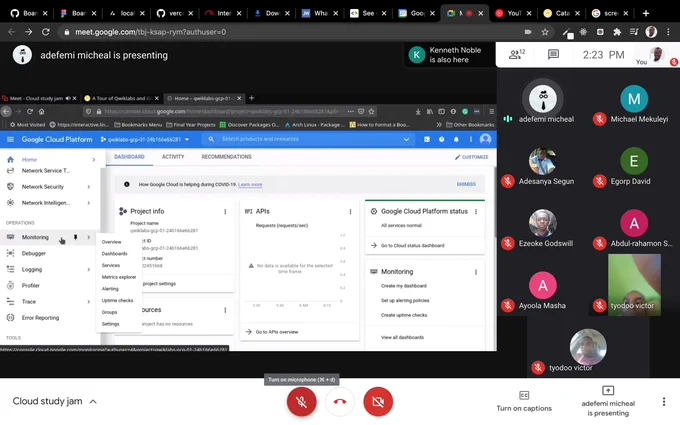Image resolution: width=680 pixels, height=425 pixels.
Task: Expand Logging submenu arrow
Action: coord(88,269)
